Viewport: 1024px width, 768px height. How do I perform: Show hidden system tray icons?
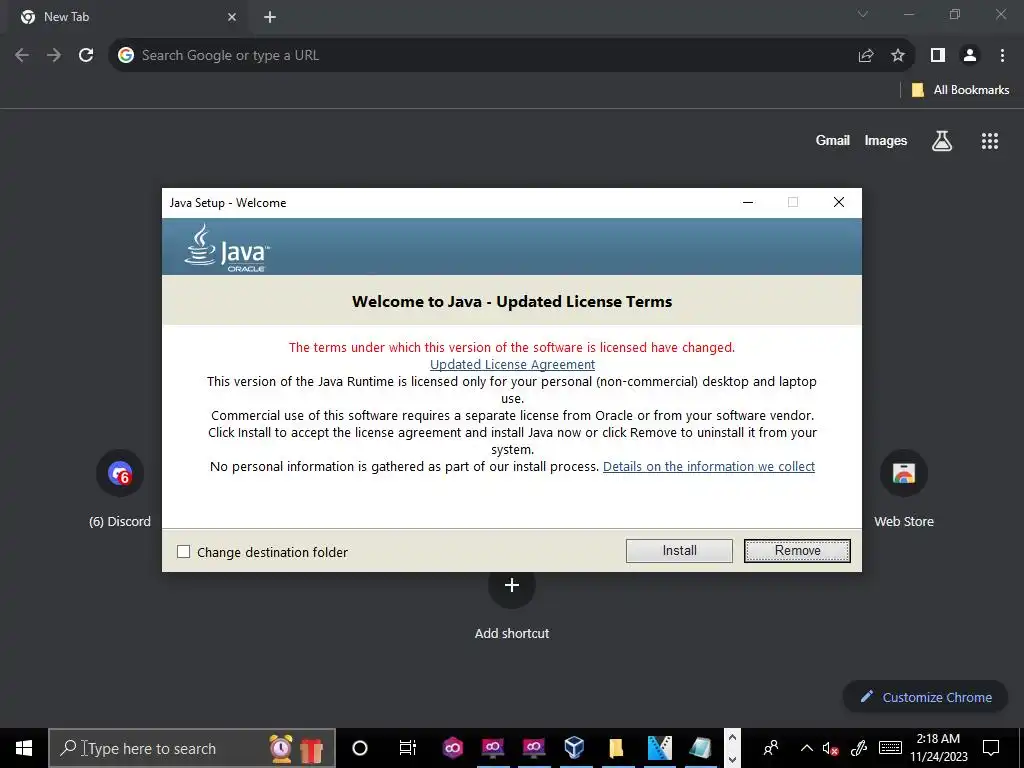[807, 748]
